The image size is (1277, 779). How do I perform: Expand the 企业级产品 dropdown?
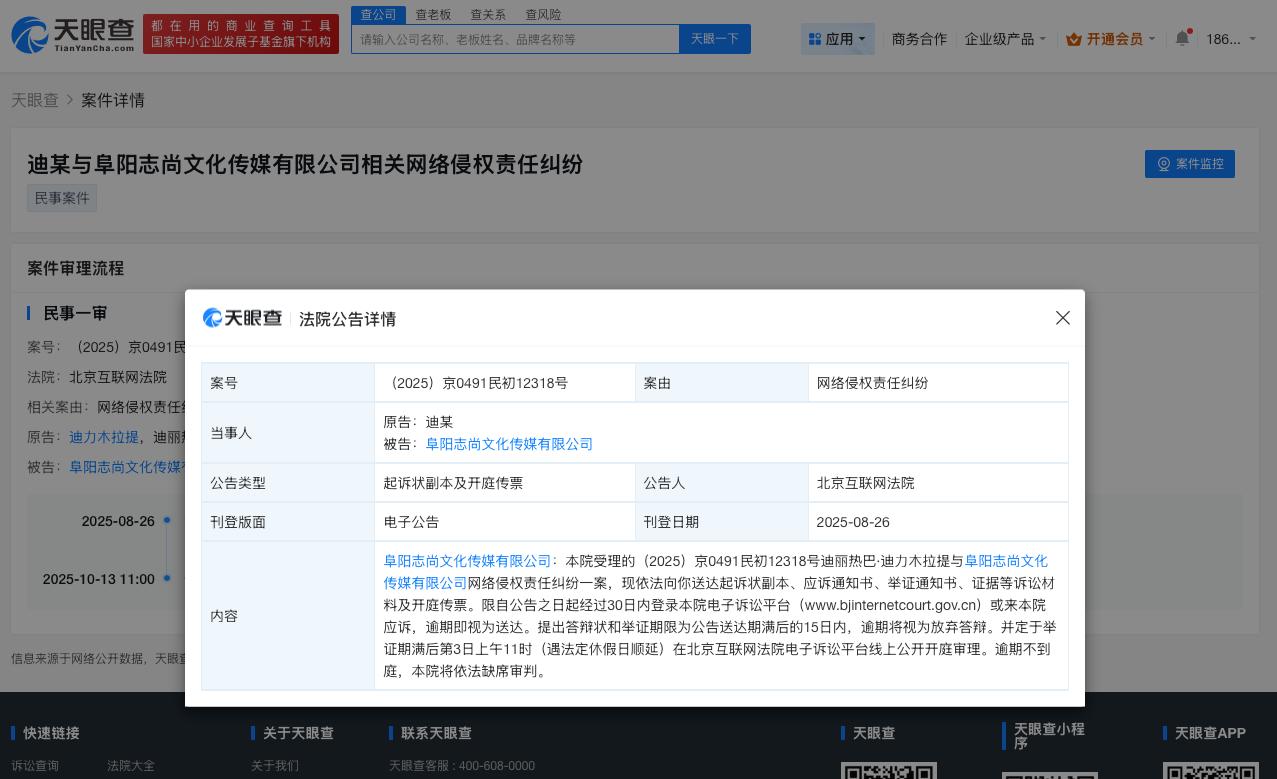(1005, 39)
